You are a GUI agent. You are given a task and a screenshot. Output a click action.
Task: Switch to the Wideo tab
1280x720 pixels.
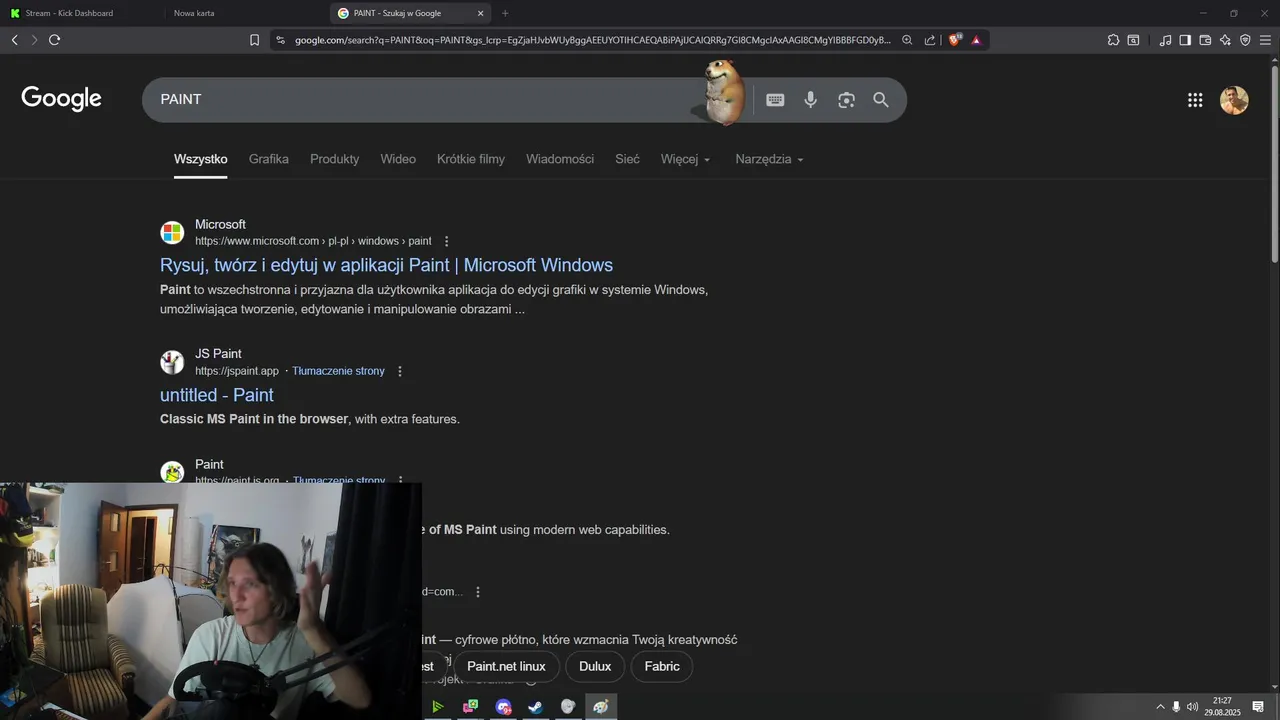(398, 159)
